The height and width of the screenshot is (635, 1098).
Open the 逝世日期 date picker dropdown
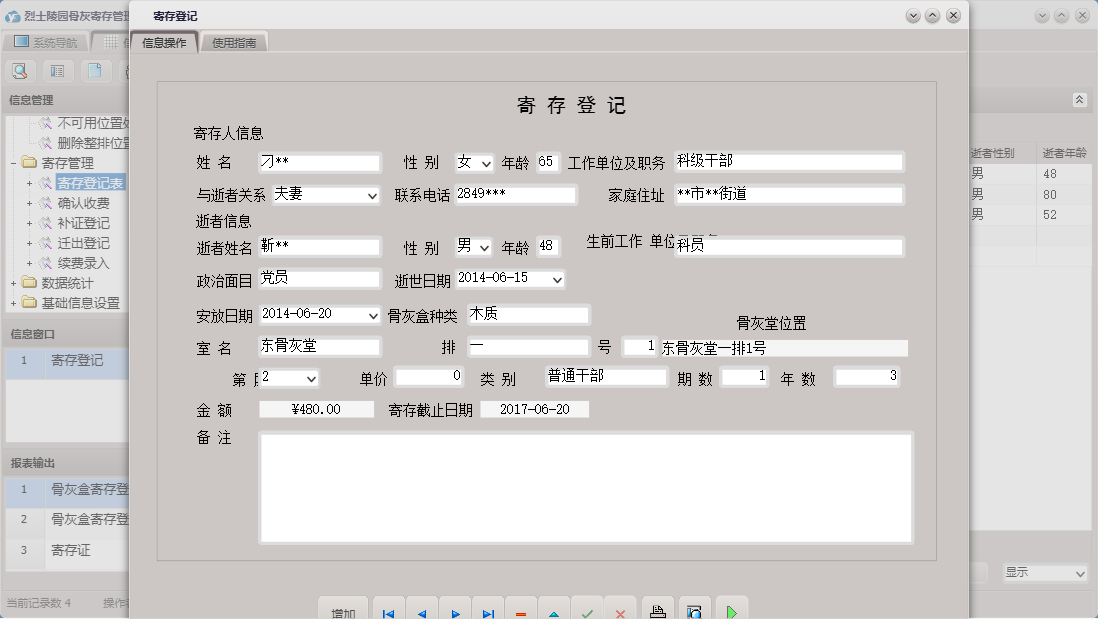pyautogui.click(x=555, y=280)
